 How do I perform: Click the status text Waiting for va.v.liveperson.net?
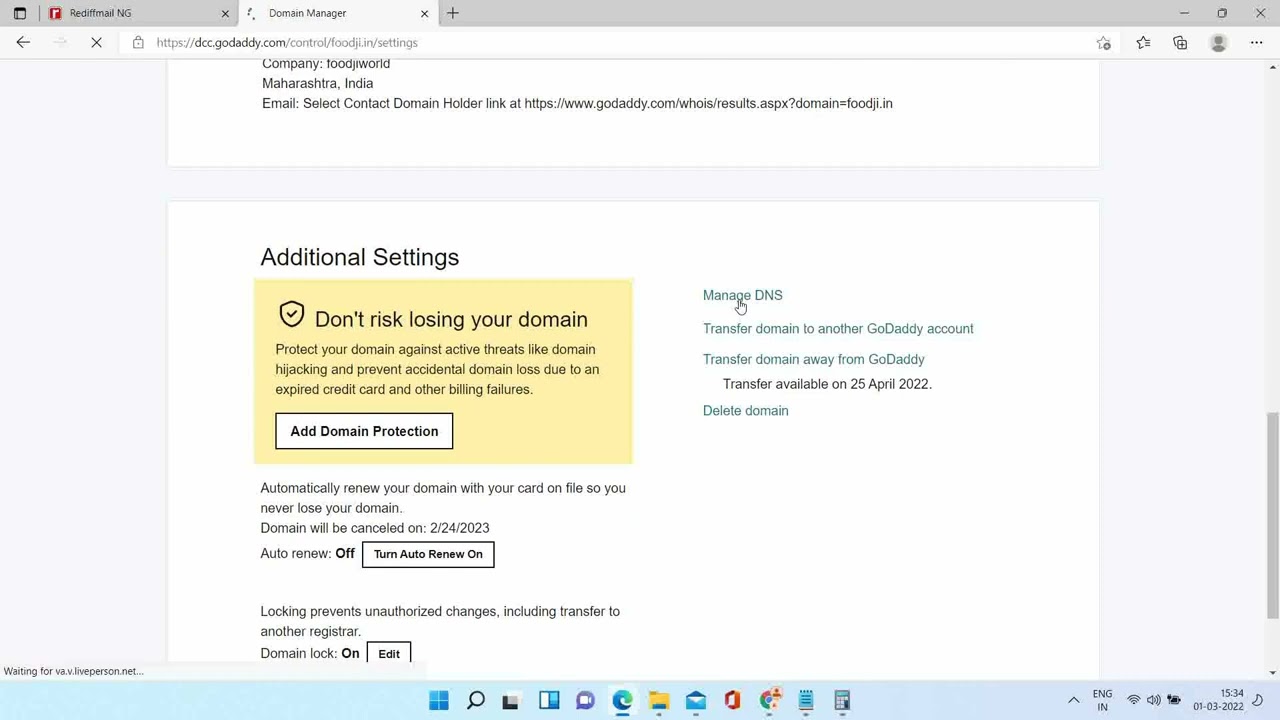click(x=73, y=671)
